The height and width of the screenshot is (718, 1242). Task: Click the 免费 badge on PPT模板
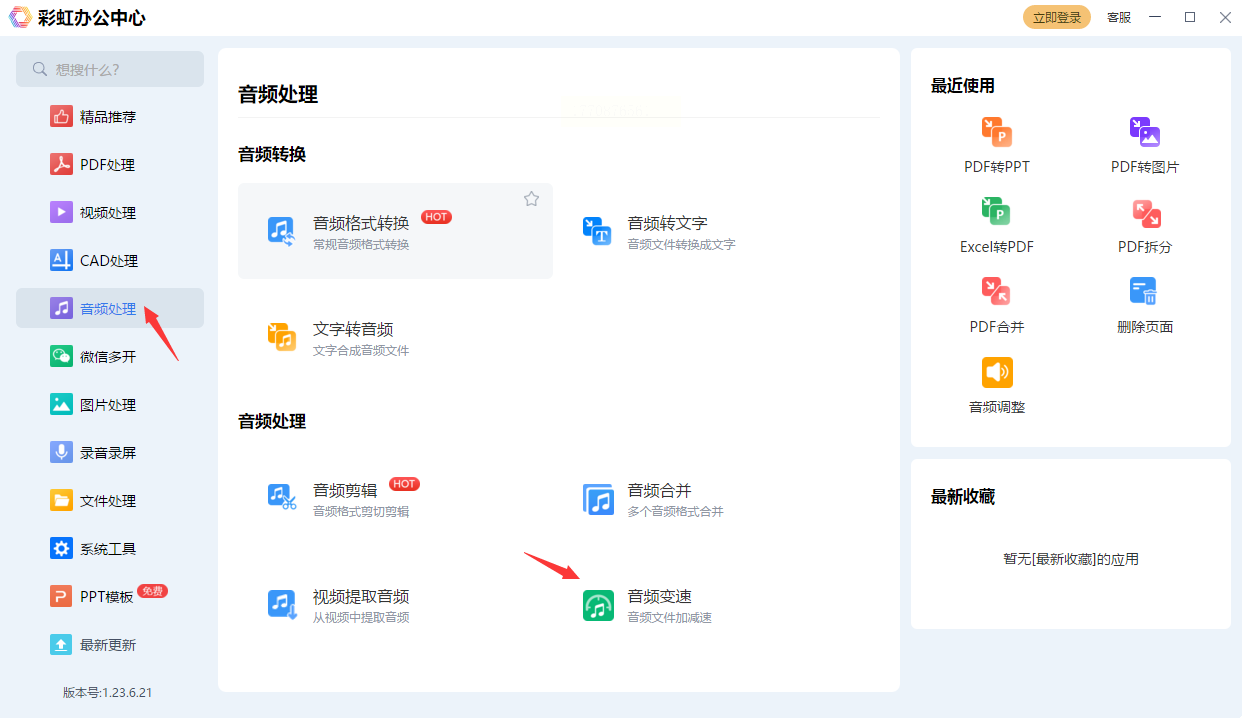pos(152,591)
